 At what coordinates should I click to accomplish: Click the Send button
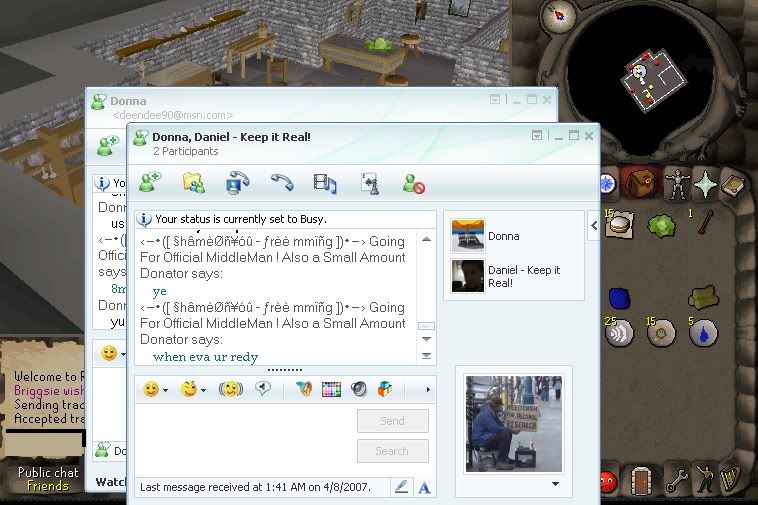[393, 421]
